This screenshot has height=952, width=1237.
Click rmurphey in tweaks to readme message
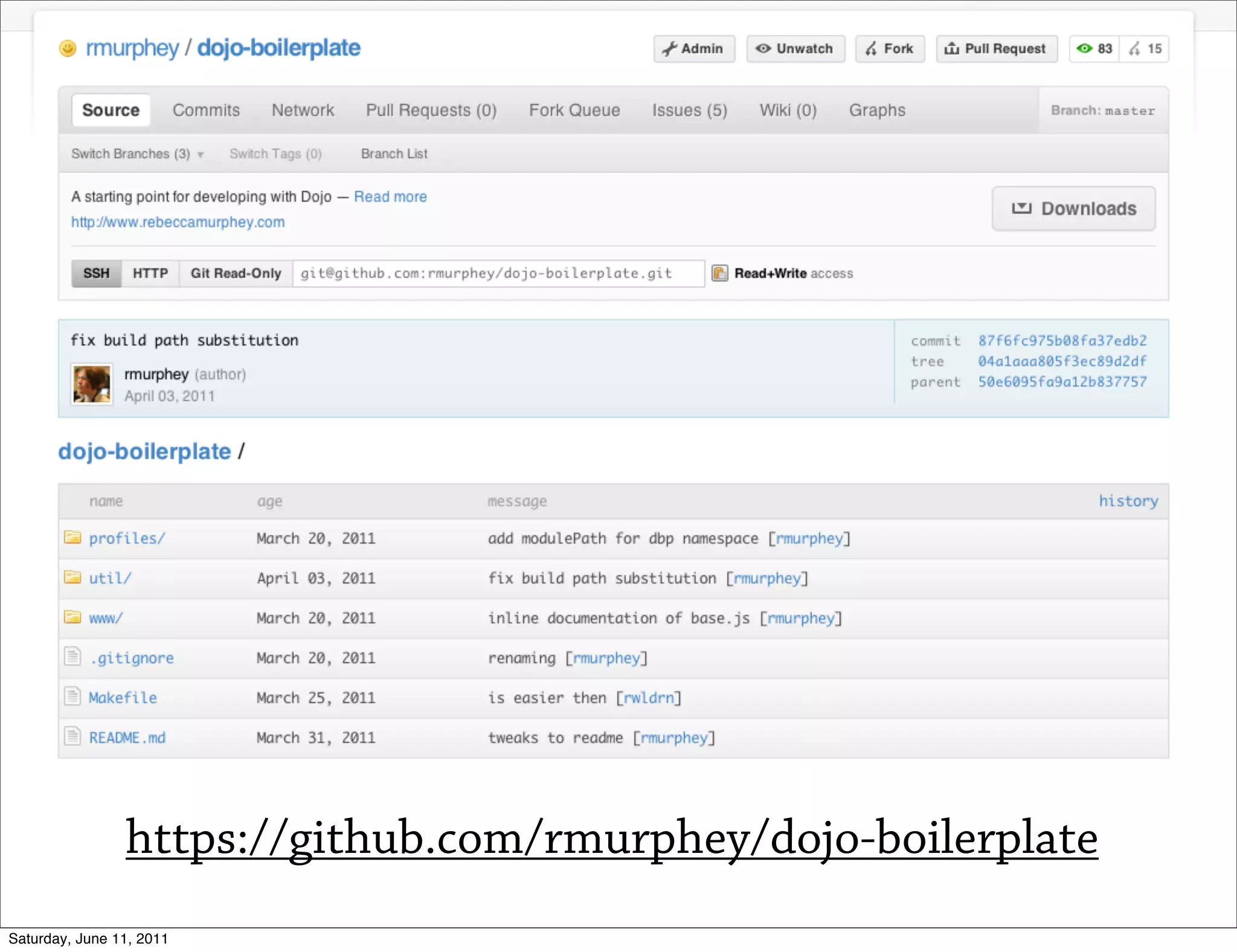(x=674, y=738)
